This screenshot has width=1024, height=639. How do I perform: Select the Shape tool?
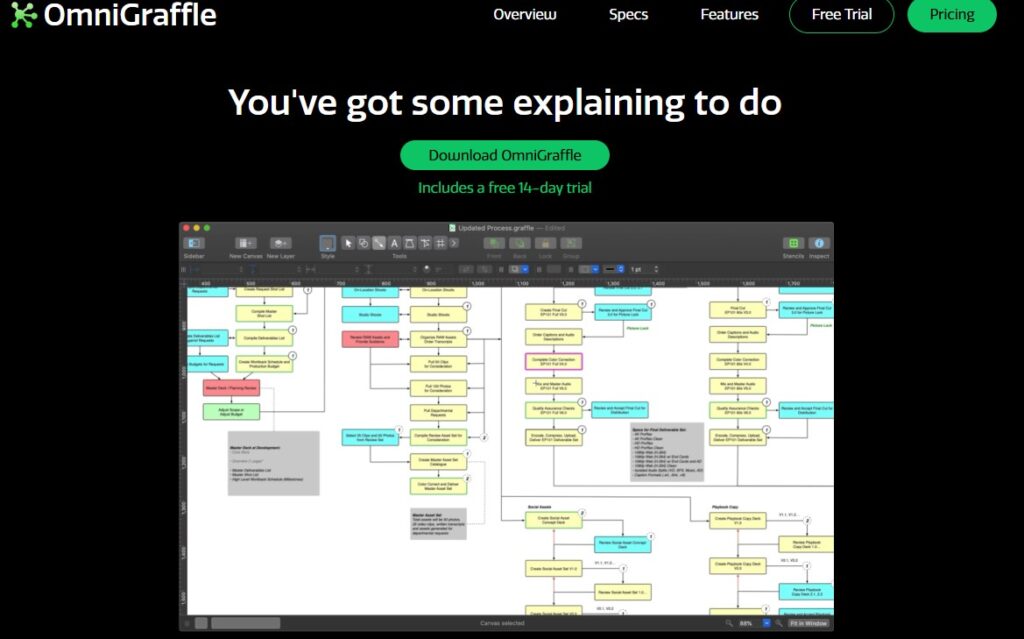[363, 243]
